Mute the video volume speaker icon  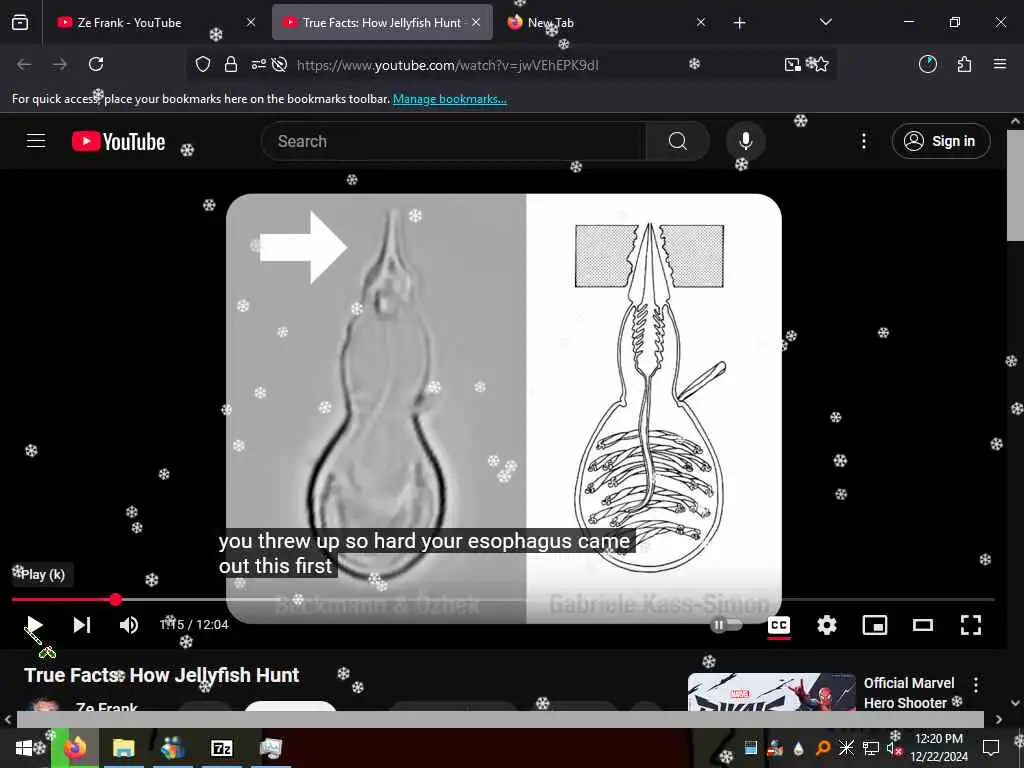pos(129,625)
